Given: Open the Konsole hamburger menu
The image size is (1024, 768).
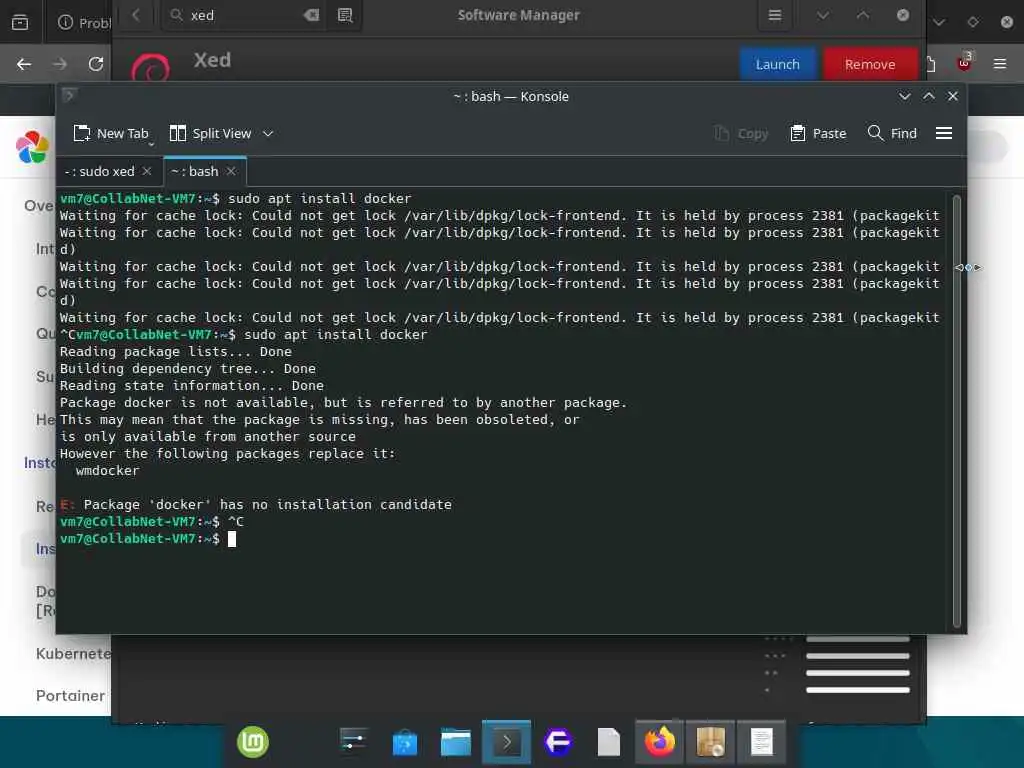Looking at the screenshot, I should [x=944, y=133].
